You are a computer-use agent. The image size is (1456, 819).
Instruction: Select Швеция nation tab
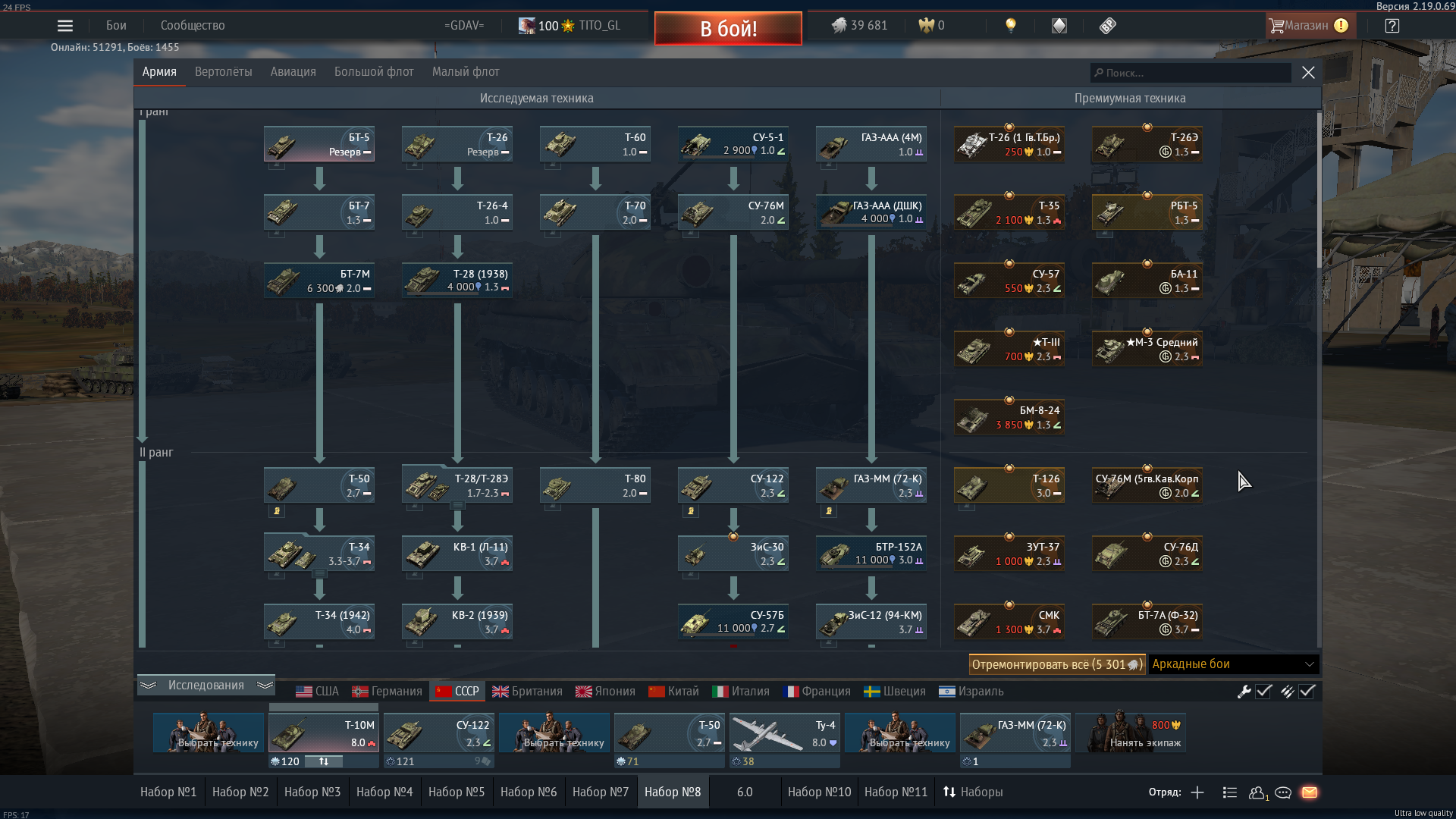click(x=895, y=692)
